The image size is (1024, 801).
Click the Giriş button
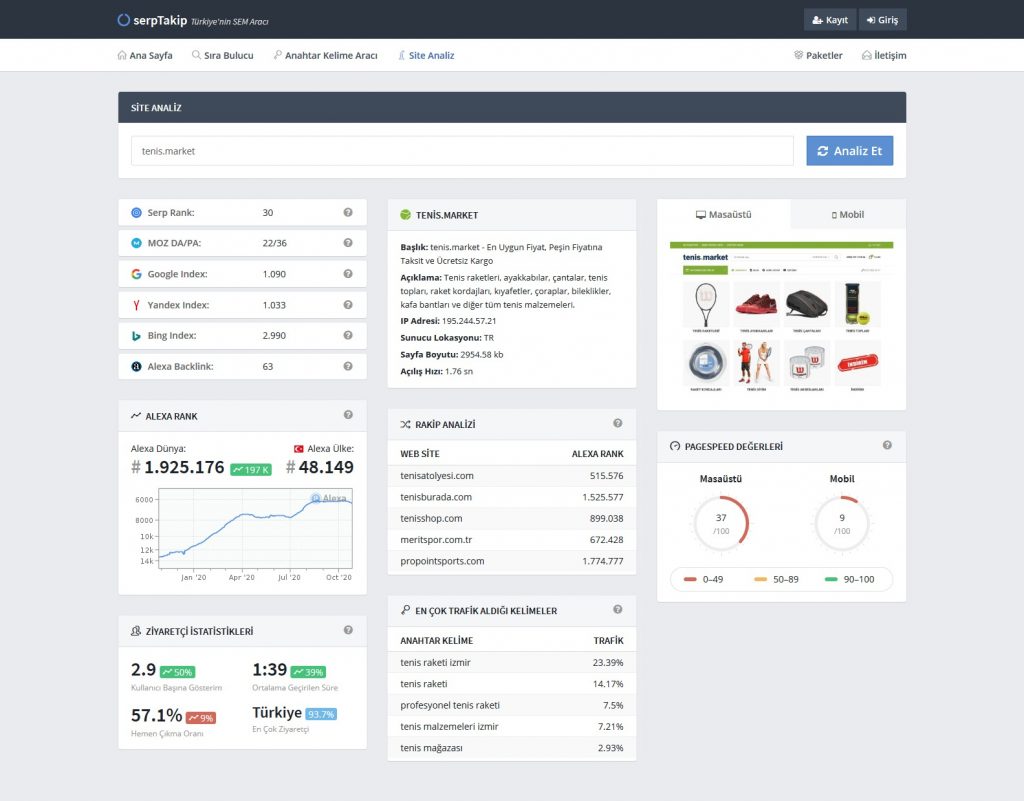click(x=882, y=20)
